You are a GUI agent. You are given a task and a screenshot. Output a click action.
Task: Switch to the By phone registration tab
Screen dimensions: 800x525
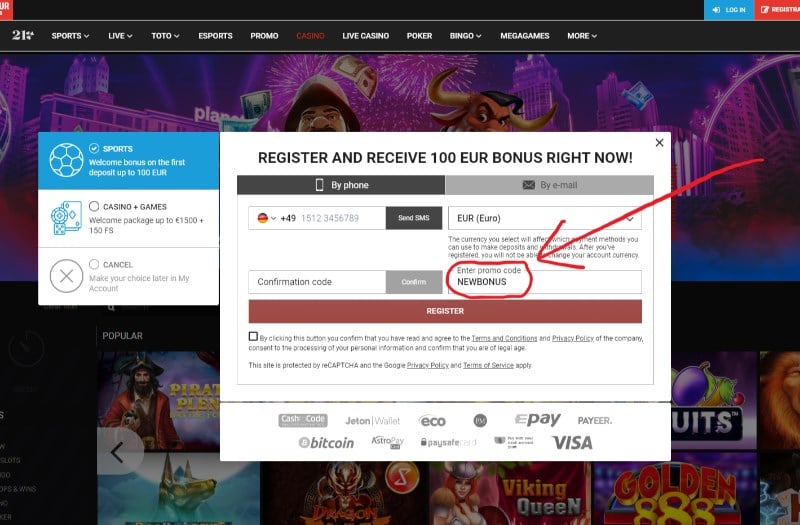tap(341, 185)
